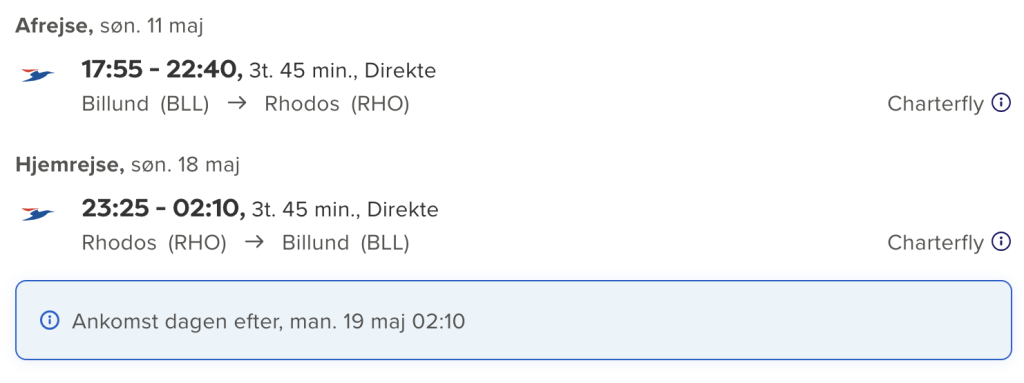Click the info icon in arrival notice box
Image resolution: width=1024 pixels, height=383 pixels.
coord(50,320)
